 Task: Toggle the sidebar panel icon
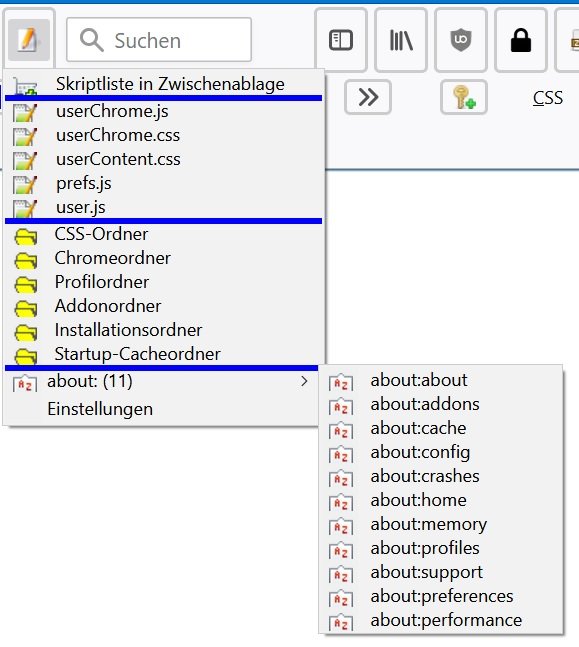click(x=341, y=40)
